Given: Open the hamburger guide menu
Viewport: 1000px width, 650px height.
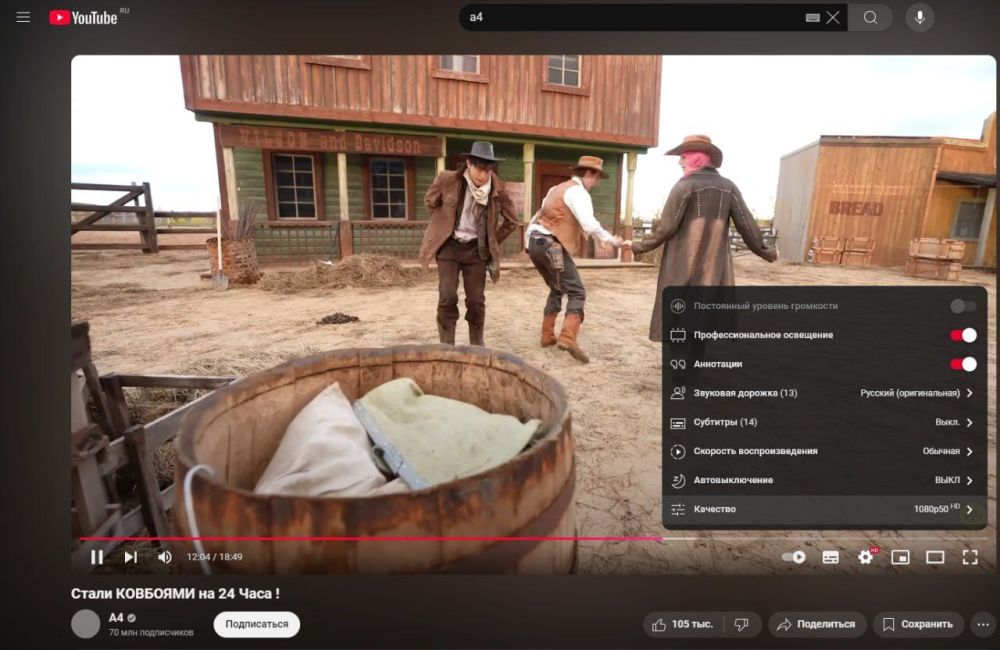Looking at the screenshot, I should coord(23,17).
